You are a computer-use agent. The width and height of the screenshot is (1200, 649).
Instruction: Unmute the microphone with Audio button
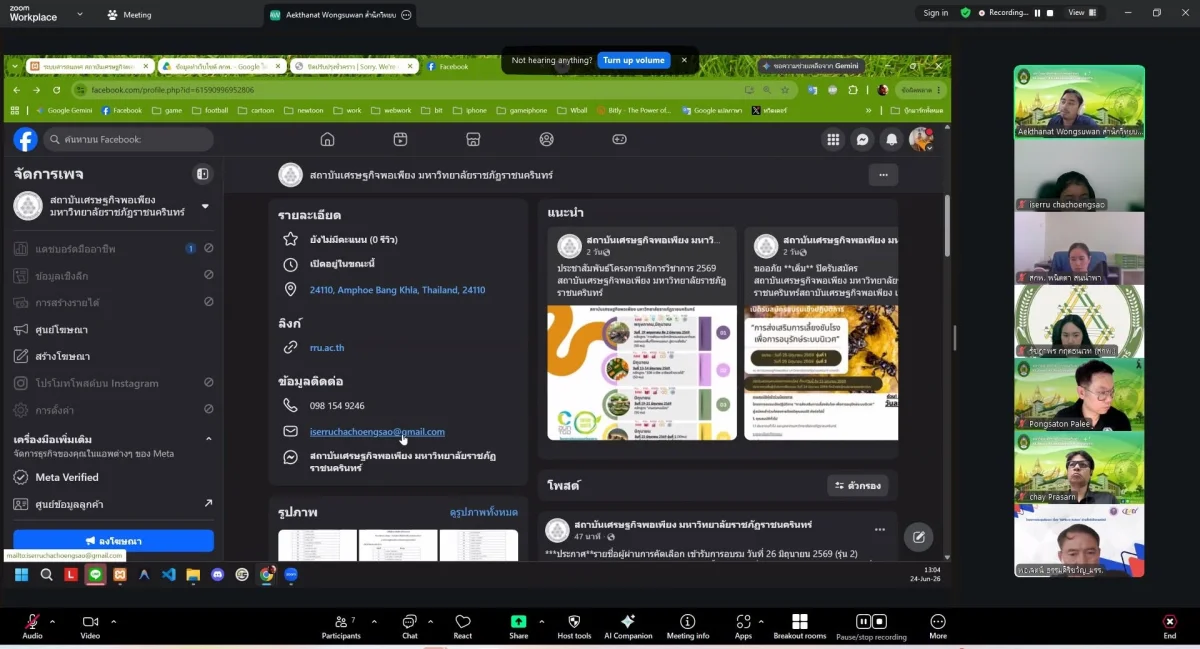coord(32,626)
